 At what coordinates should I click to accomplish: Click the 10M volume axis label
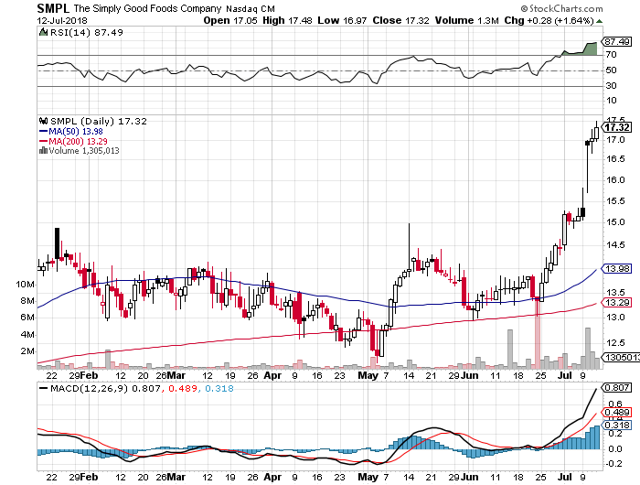(25, 284)
